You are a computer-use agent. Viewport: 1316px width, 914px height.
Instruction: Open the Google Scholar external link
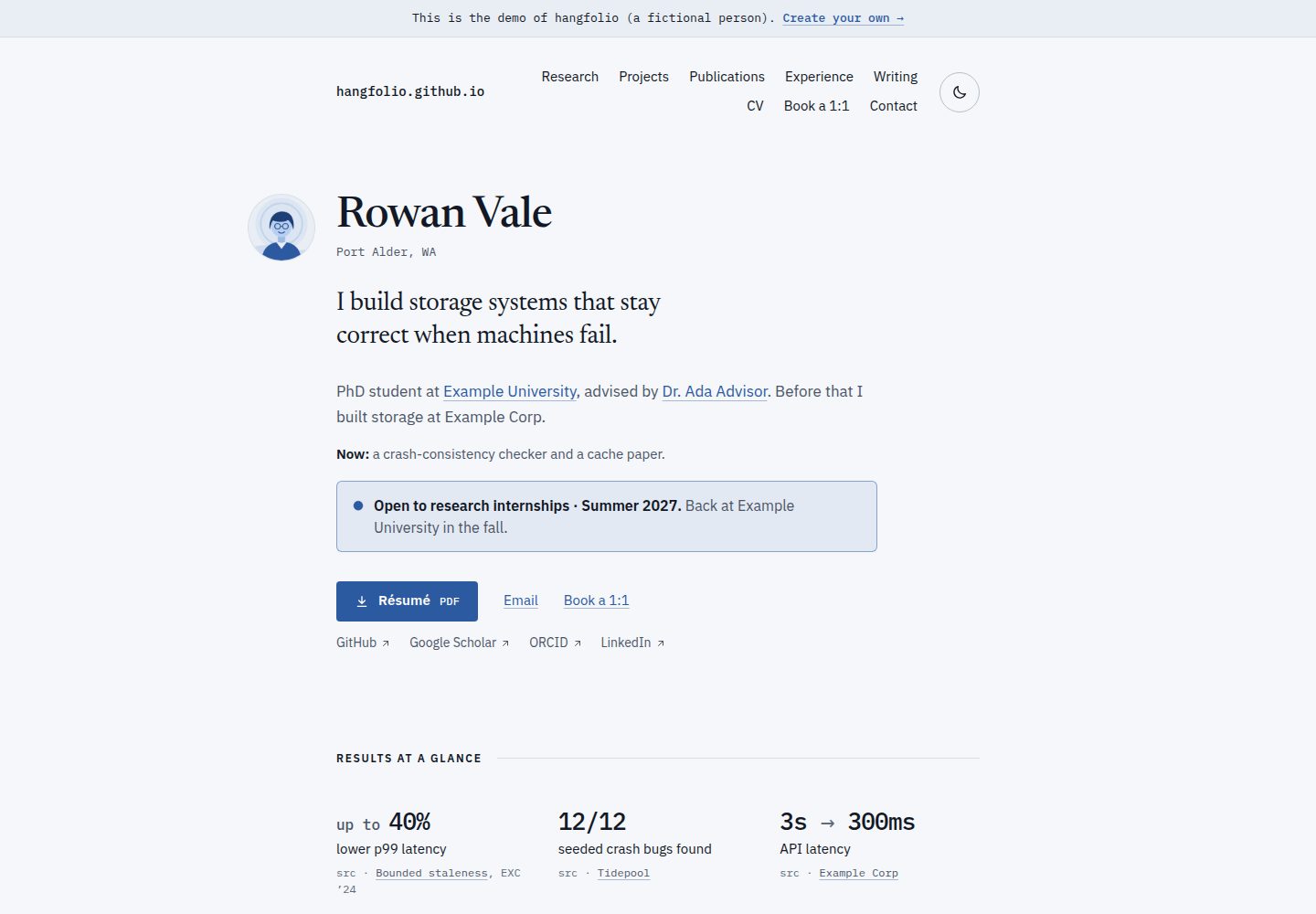(x=460, y=643)
